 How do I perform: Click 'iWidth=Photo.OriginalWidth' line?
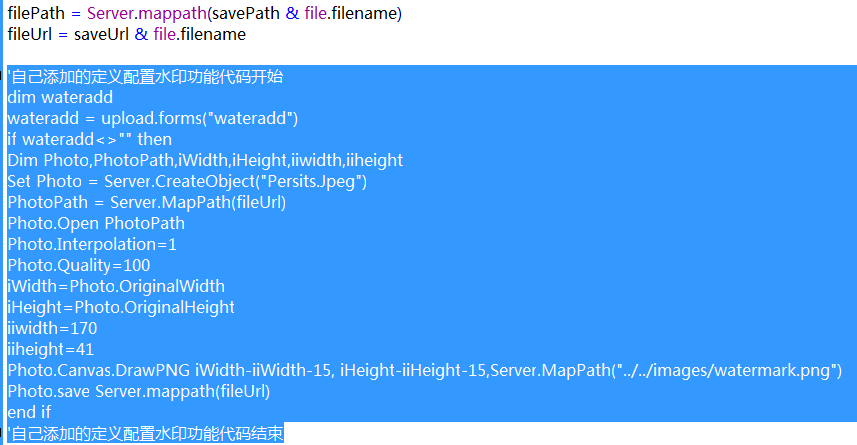[x=116, y=286]
